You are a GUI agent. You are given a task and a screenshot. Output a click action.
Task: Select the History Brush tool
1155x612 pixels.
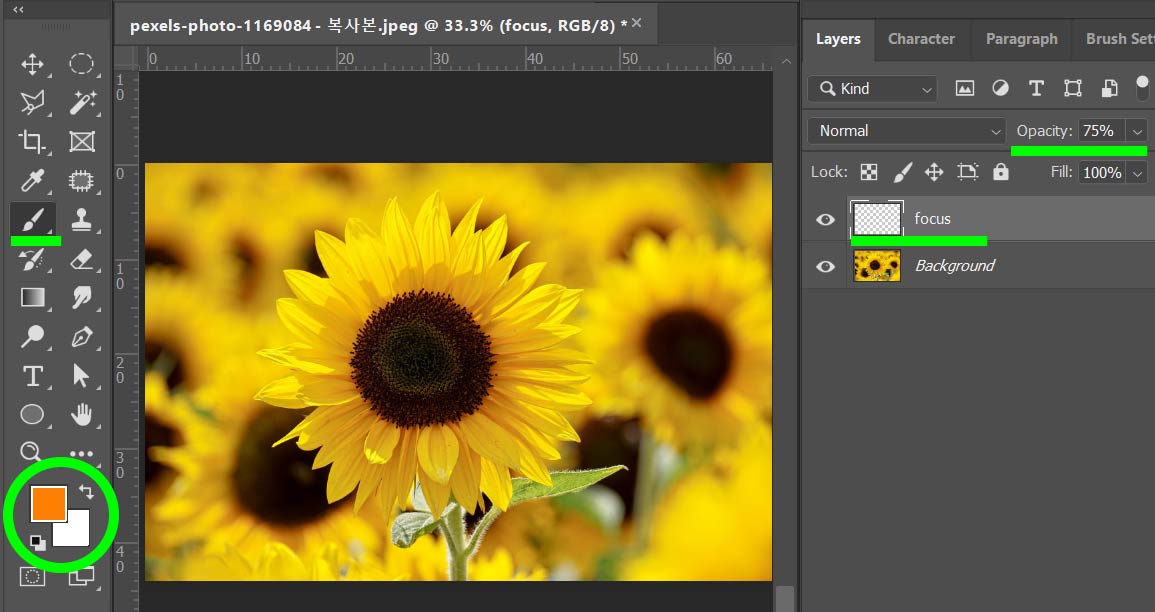[x=32, y=258]
